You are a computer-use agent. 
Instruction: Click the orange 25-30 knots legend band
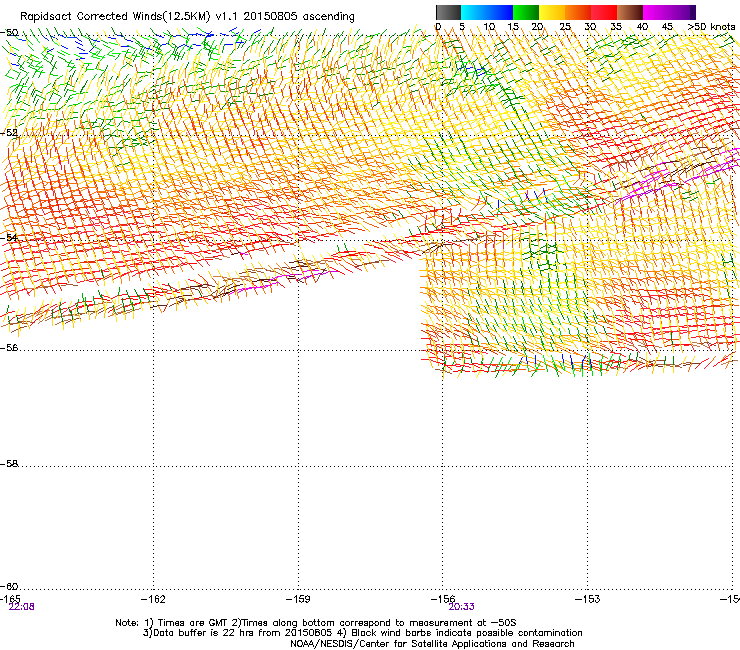[x=578, y=12]
